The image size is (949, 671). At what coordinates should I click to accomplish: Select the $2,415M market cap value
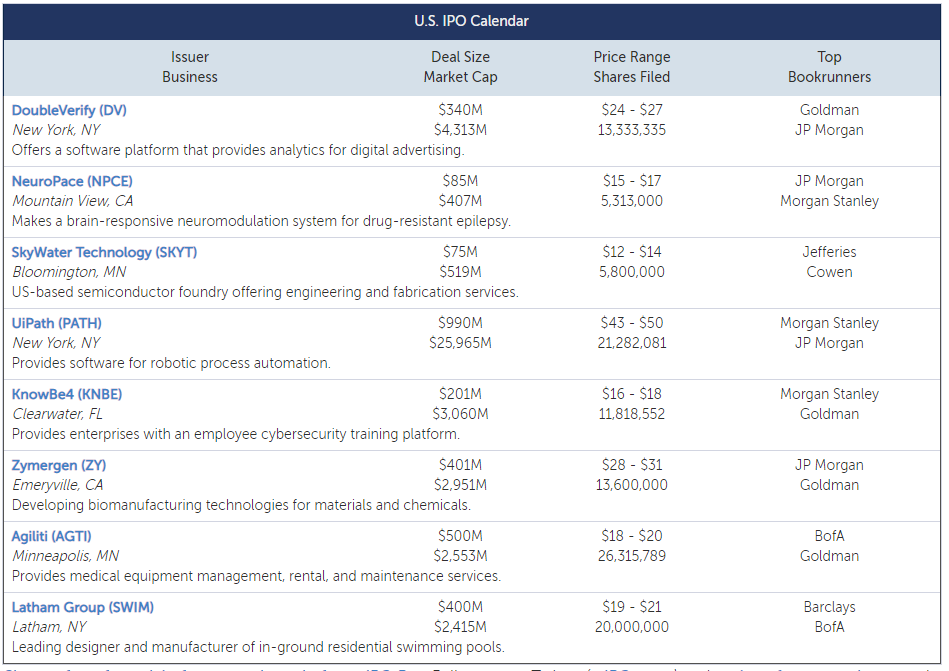point(461,627)
